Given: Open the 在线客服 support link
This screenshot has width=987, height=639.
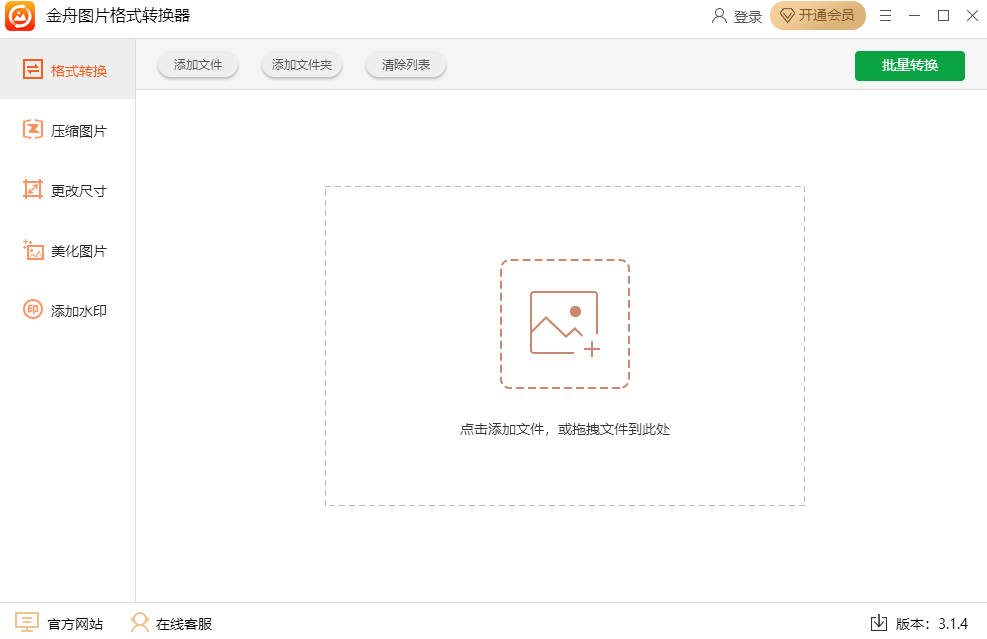Looking at the screenshot, I should point(172,623).
